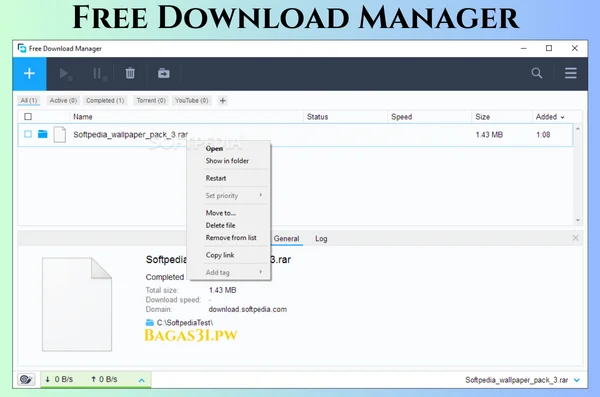
Task: Close the details panel with the X
Action: (x=575, y=238)
